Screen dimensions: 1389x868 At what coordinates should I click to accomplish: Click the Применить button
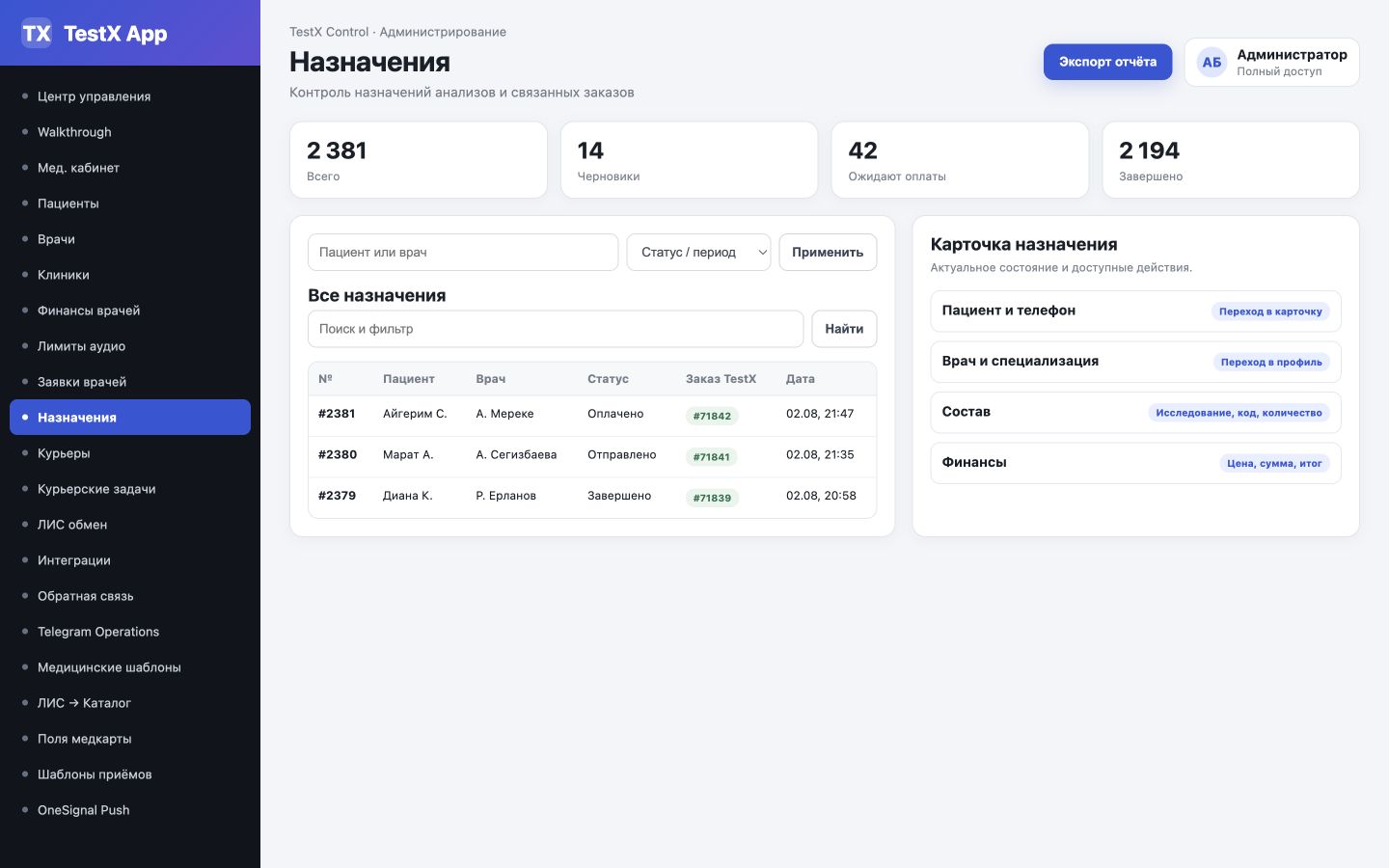click(x=828, y=252)
